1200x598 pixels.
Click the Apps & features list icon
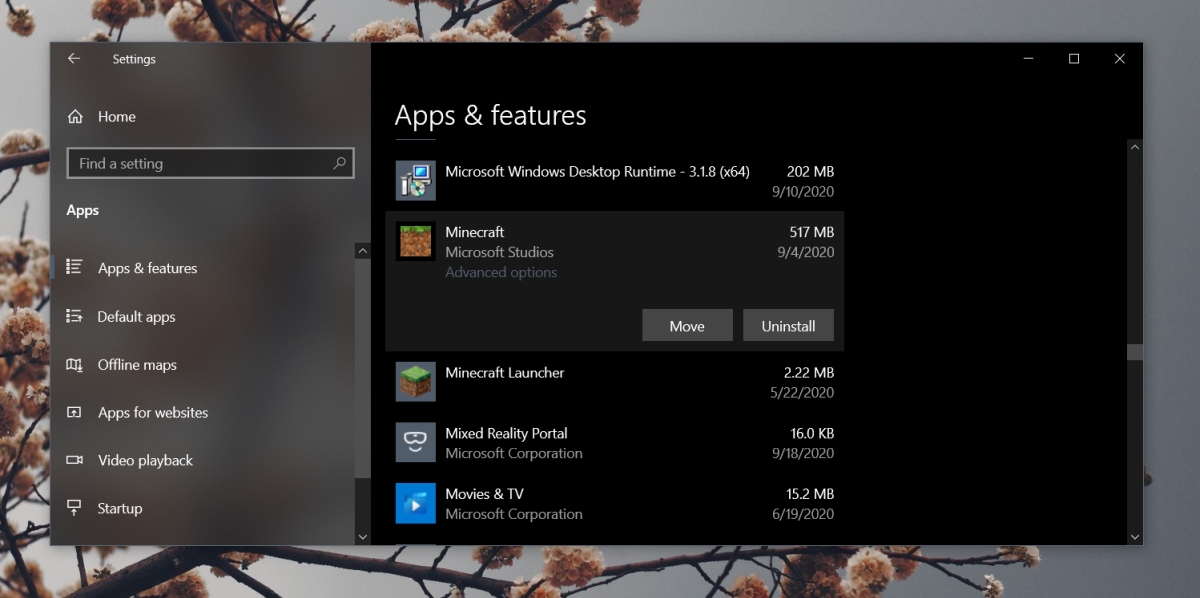coord(74,267)
